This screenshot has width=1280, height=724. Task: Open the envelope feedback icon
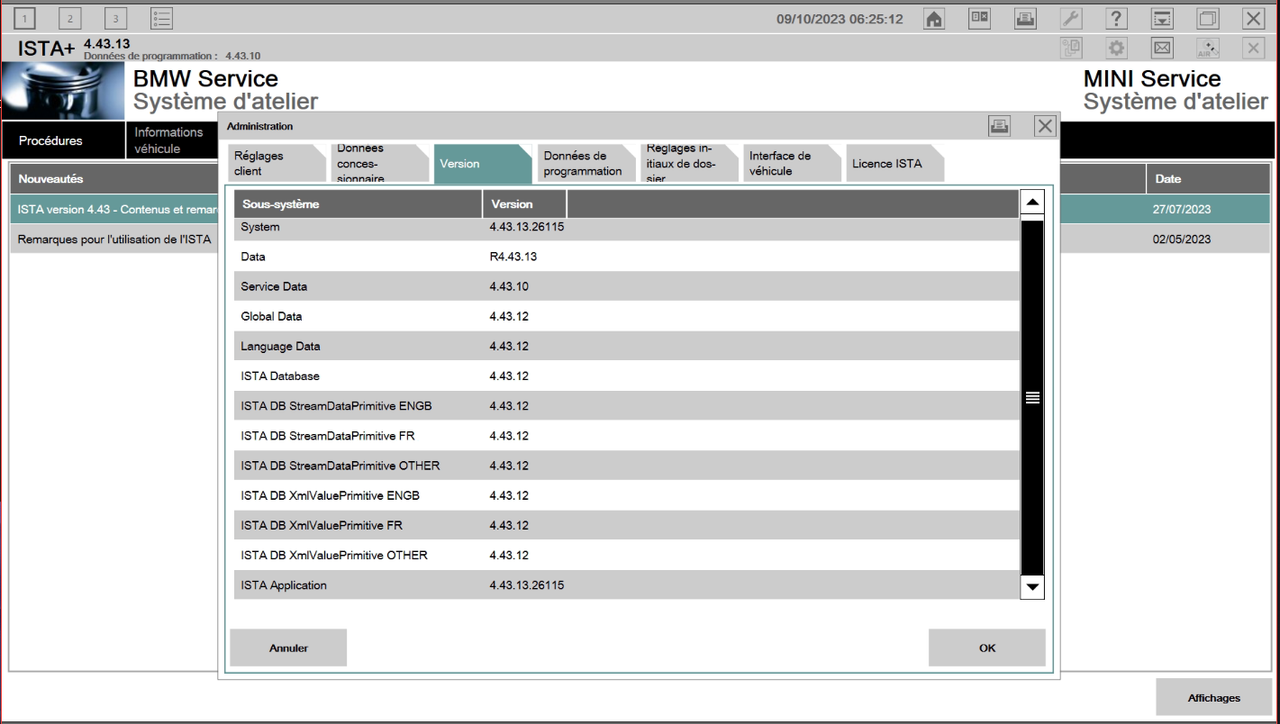tap(1162, 48)
